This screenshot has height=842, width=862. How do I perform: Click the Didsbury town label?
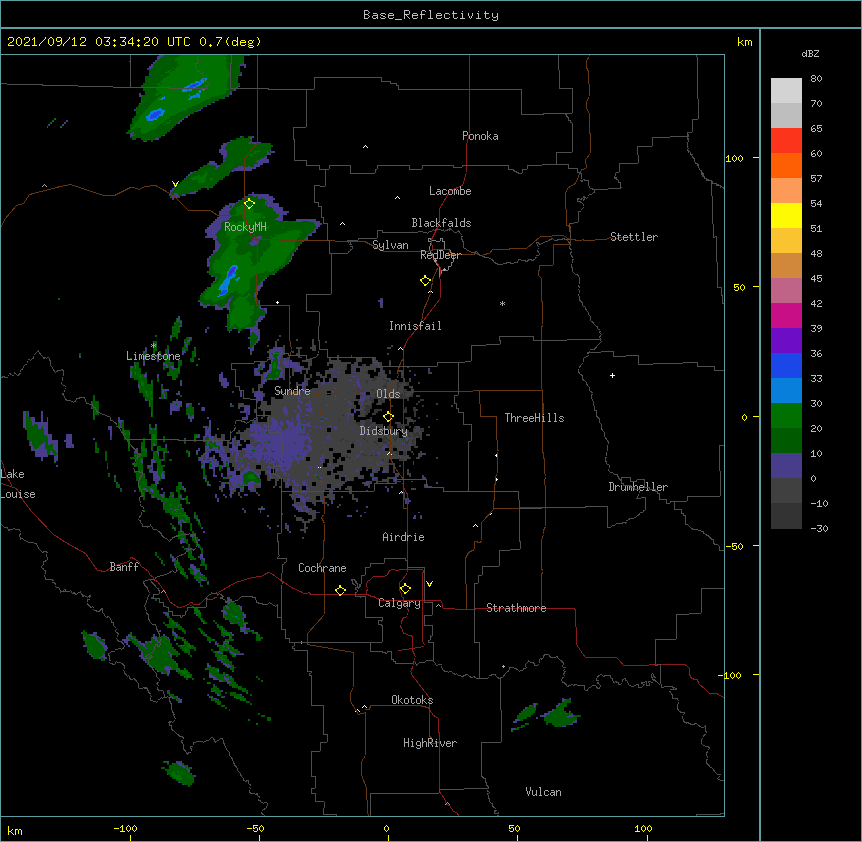[384, 431]
